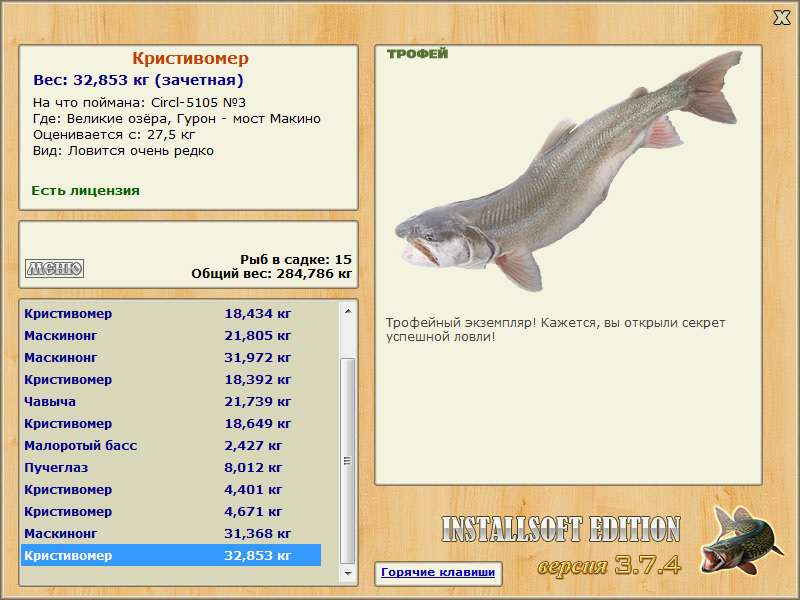Screen dimensions: 800x600
Task: Click Оценивается с: 27,5 кг line
Action: tap(114, 135)
